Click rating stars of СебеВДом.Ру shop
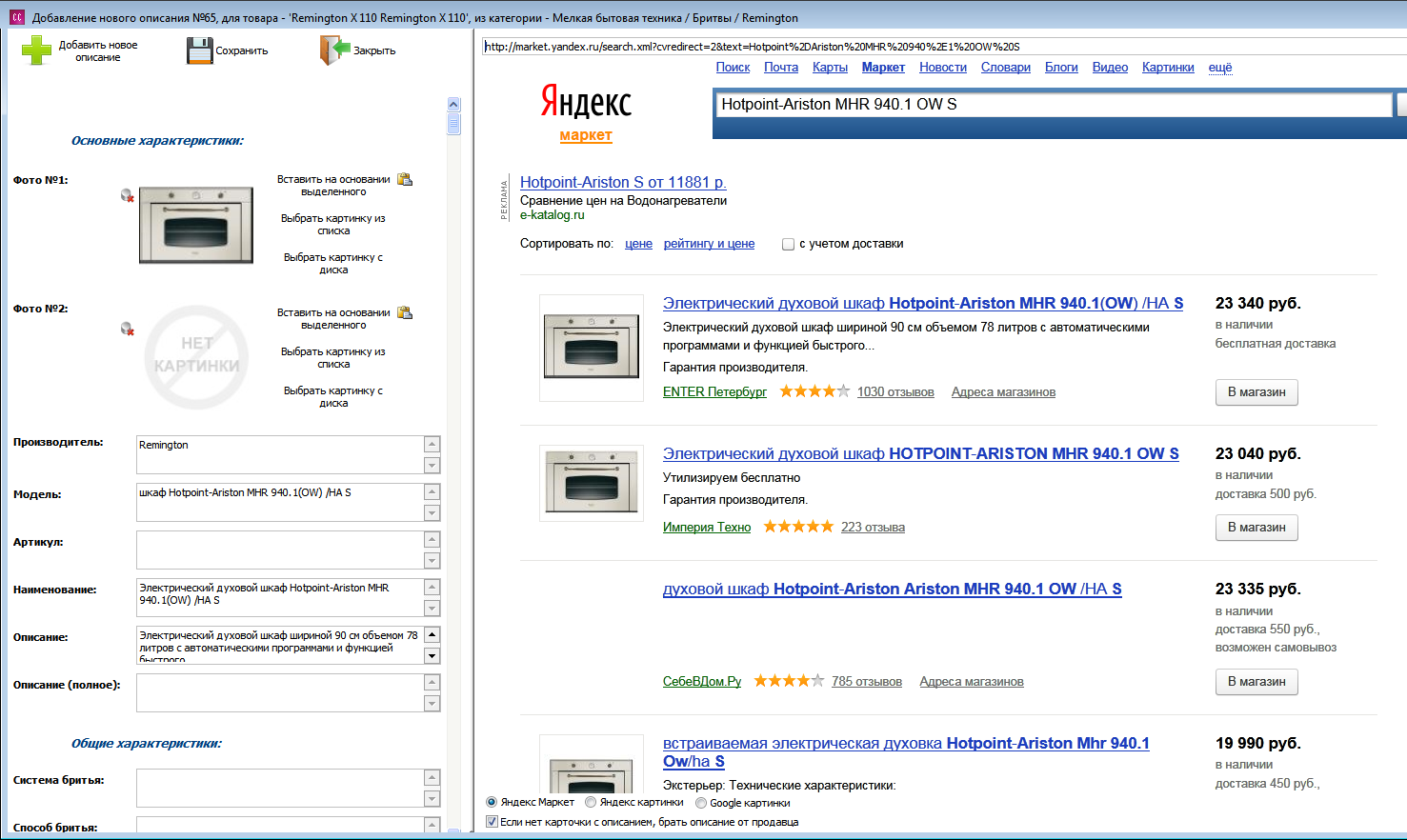 pyautogui.click(x=789, y=681)
